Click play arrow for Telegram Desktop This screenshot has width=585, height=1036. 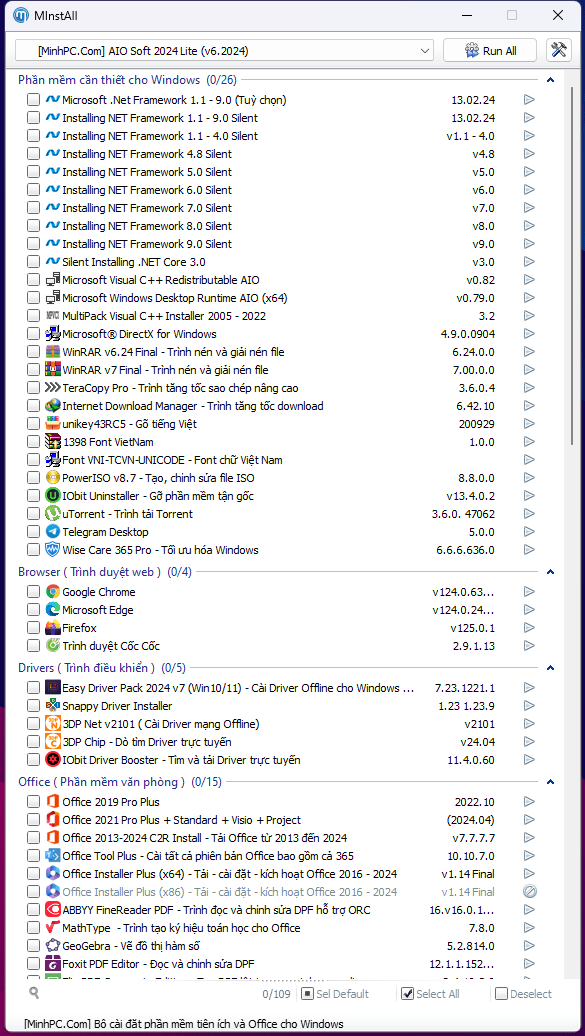point(529,532)
